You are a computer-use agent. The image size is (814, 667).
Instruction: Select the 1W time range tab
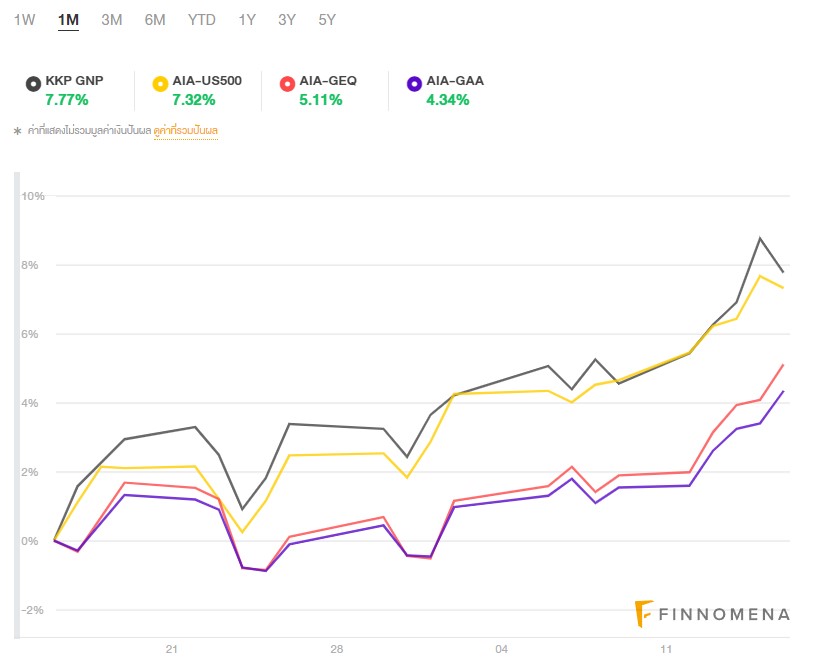24,20
